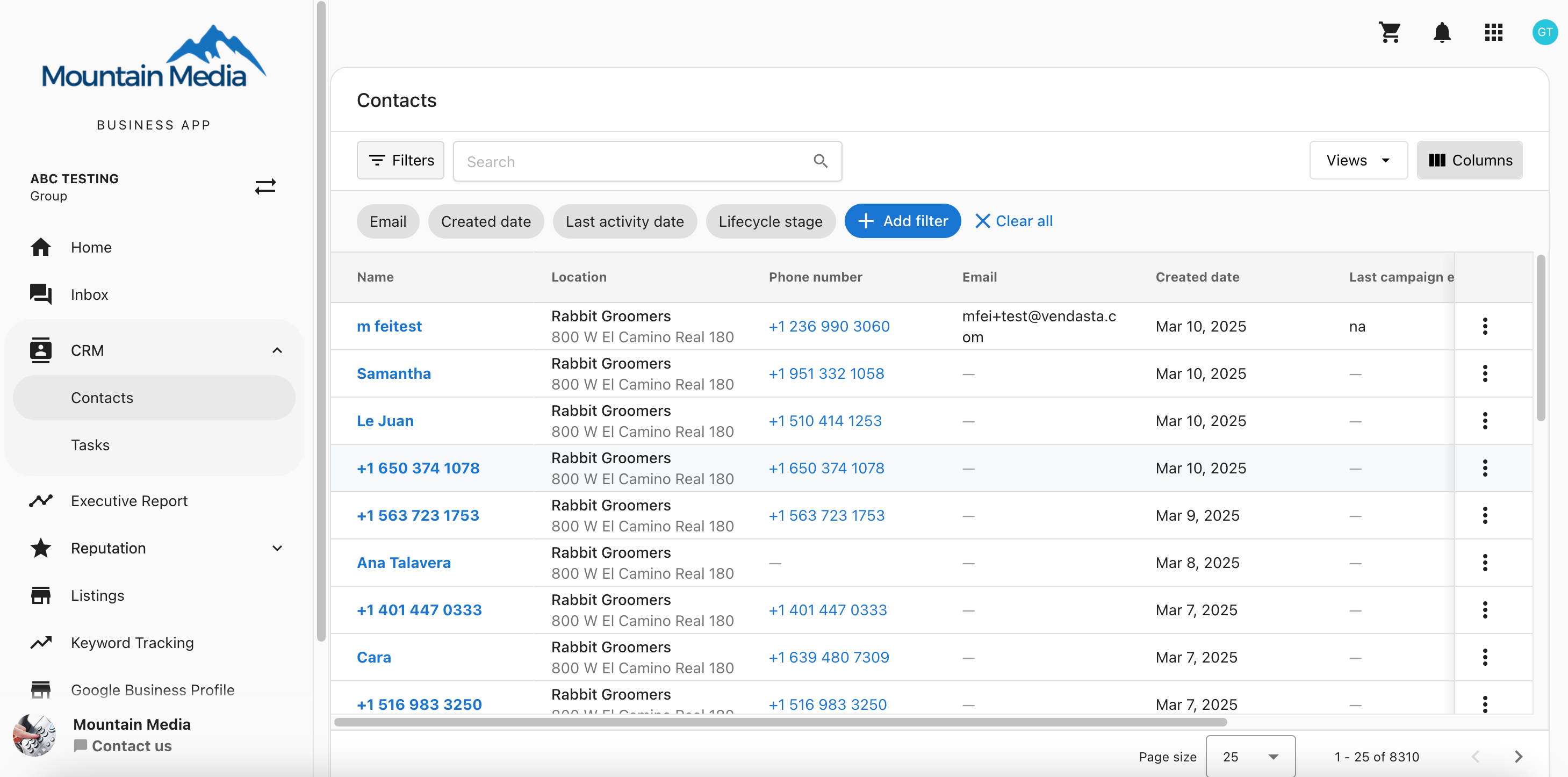The image size is (1568, 777).
Task: Open contact m feitest
Action: [x=389, y=326]
